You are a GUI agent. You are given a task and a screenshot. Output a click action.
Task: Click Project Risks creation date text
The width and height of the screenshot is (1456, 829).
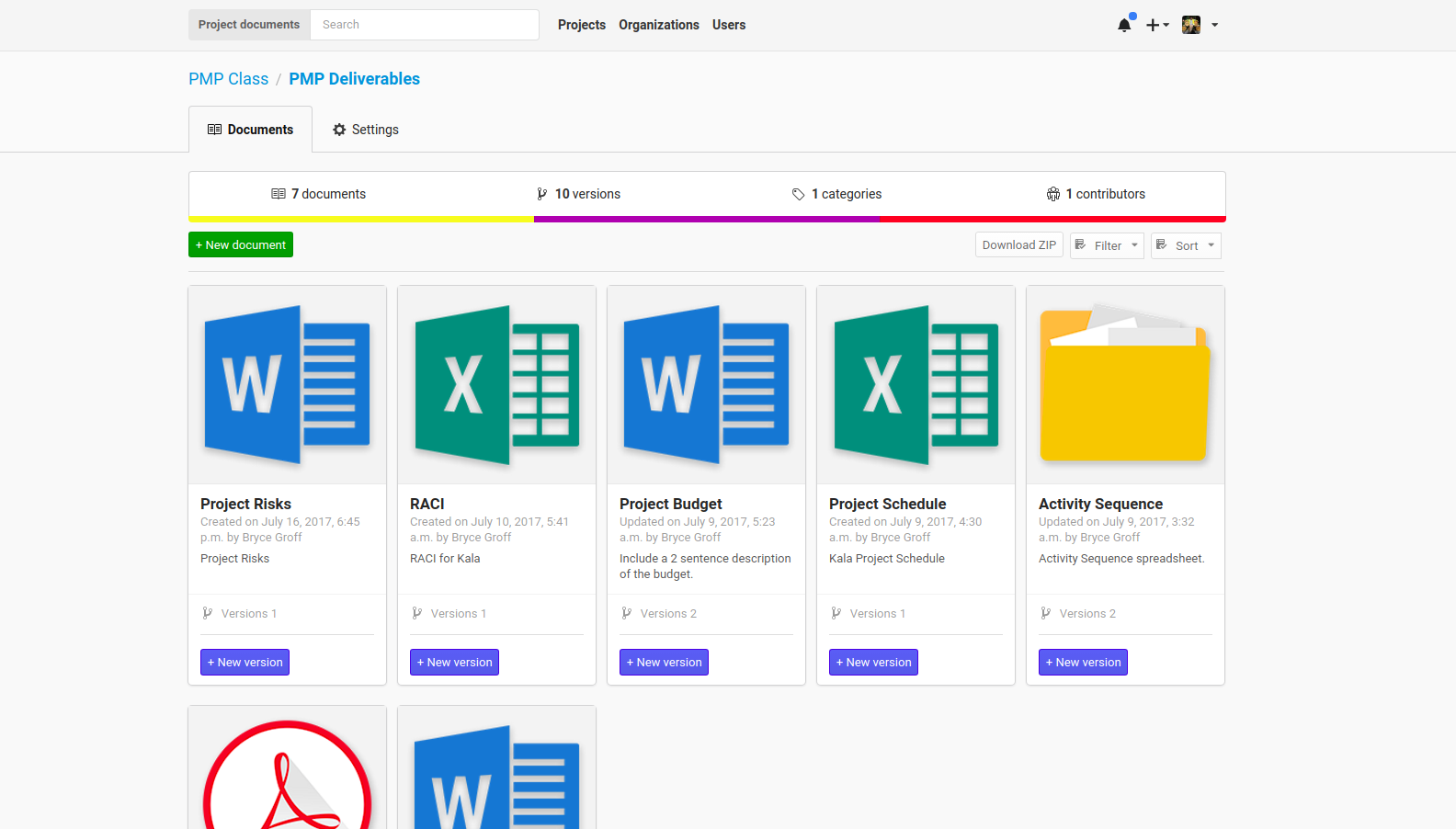(x=280, y=529)
